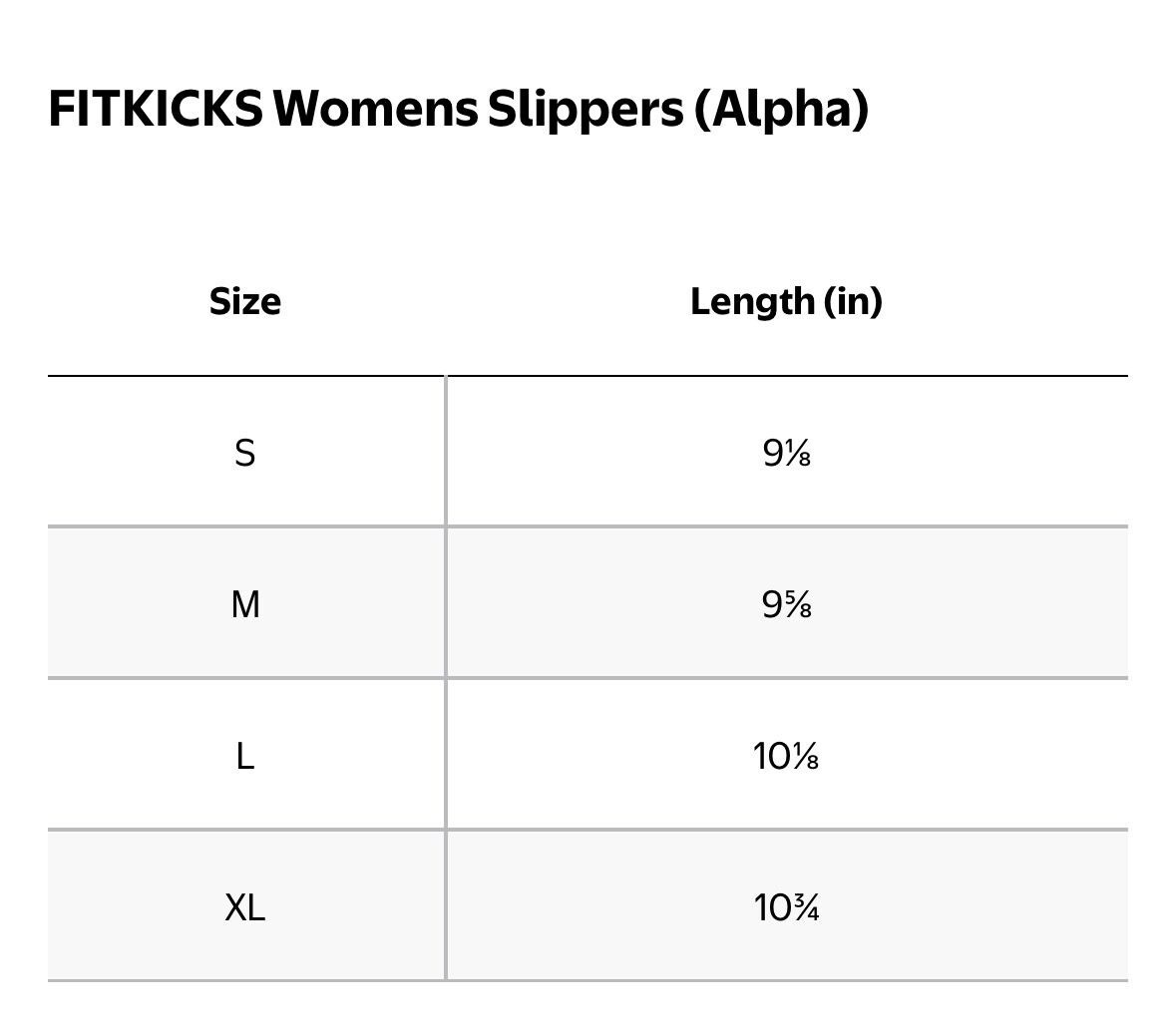Viewport: 1176px width, 1035px height.
Task: Click the vertical divider between the columns
Action: (446, 678)
